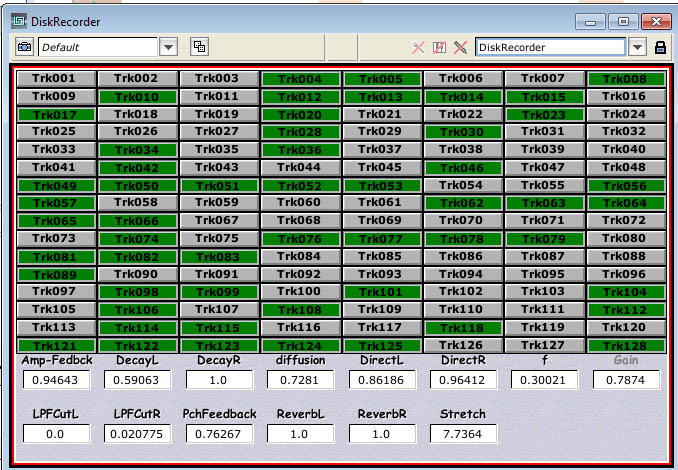Click the Stretch value 7.7364
The image size is (678, 470).
(x=464, y=434)
